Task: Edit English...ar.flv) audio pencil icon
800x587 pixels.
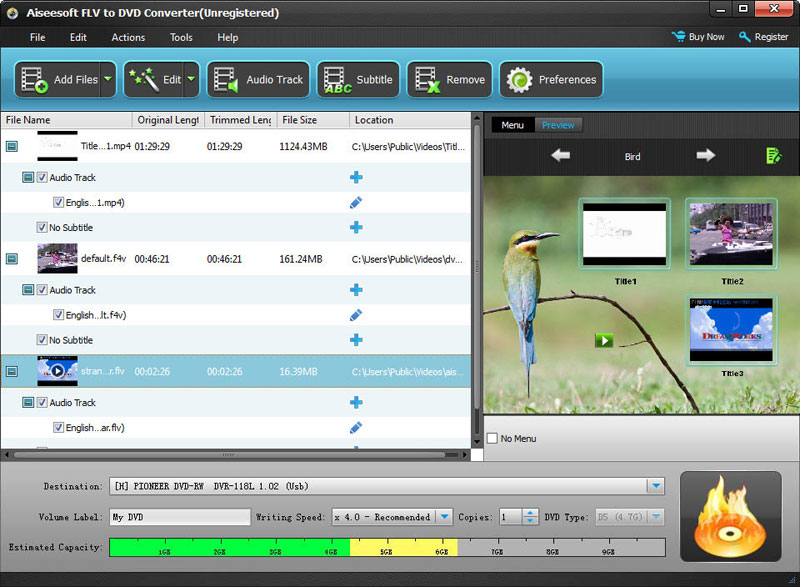Action: (x=356, y=427)
